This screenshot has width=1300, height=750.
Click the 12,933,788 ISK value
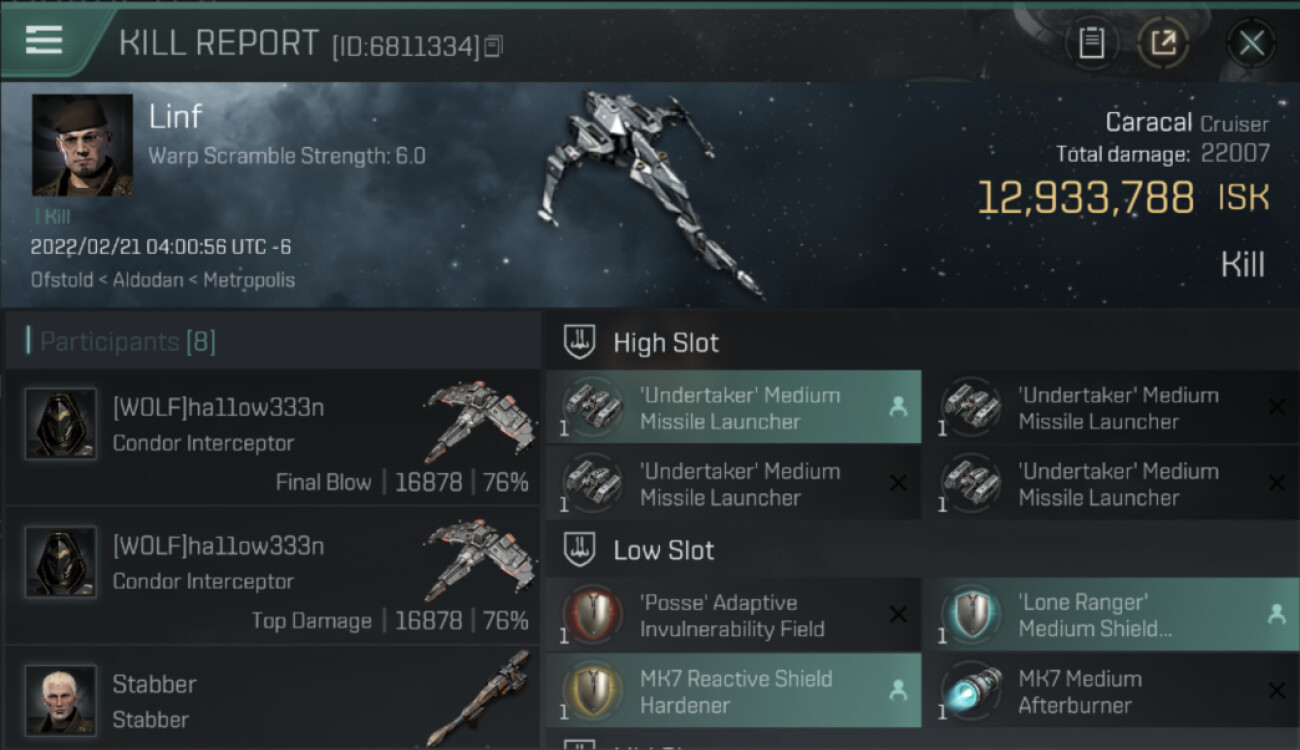[x=1122, y=197]
